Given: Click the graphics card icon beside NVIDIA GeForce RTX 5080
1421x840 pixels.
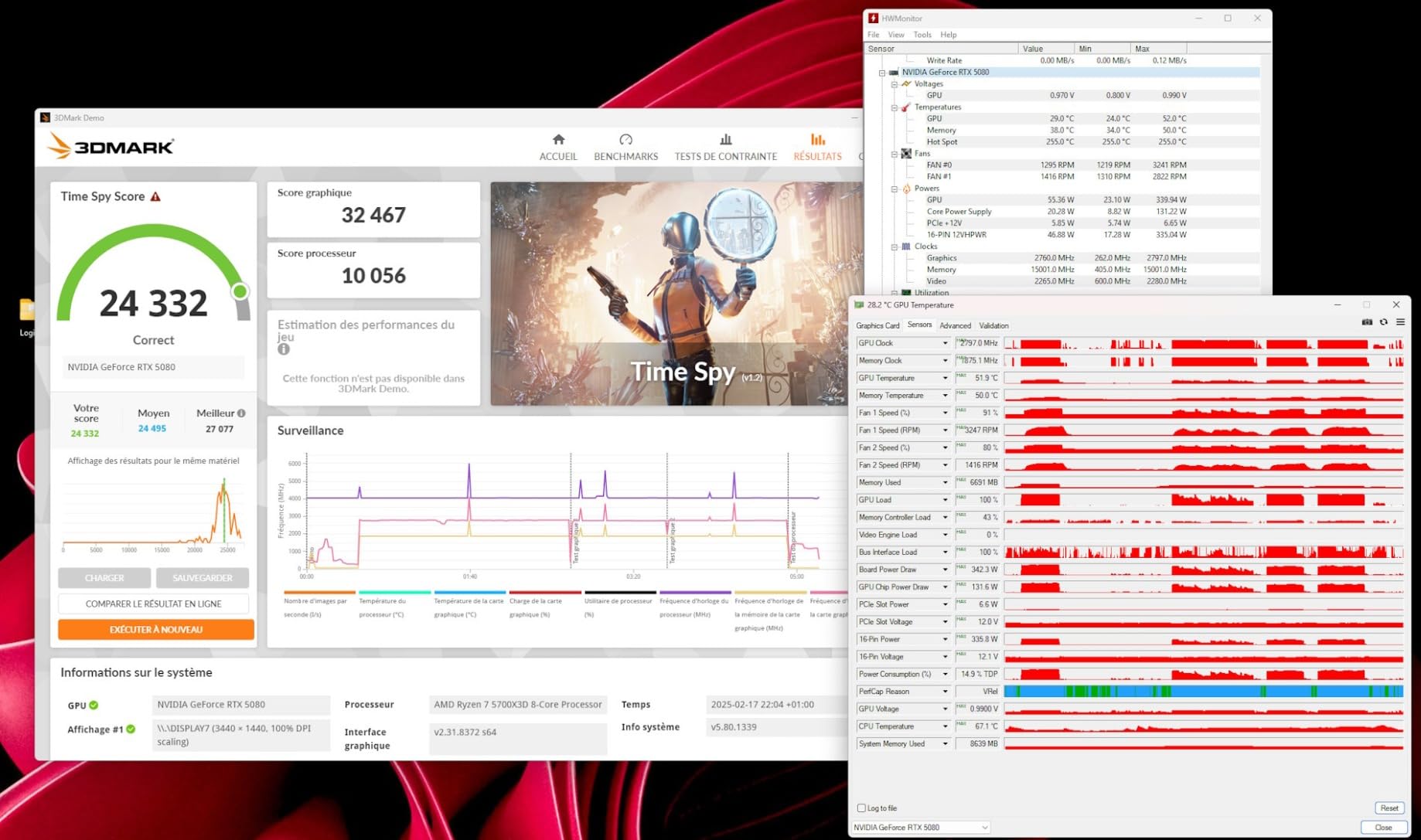Looking at the screenshot, I should (894, 73).
